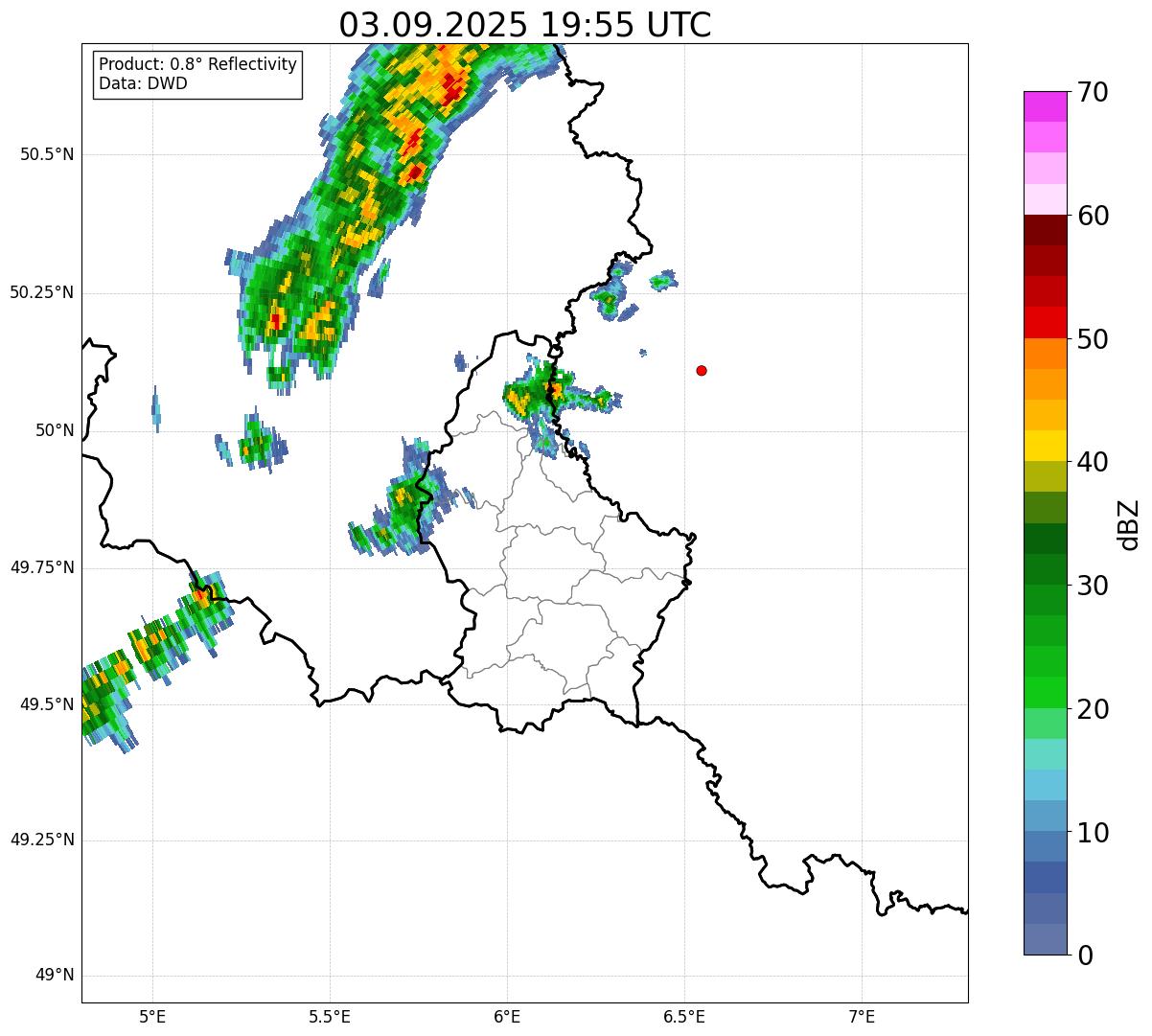Click the magenta top colorbar segment
The width and height of the screenshot is (1152, 1036).
(x=1046, y=106)
